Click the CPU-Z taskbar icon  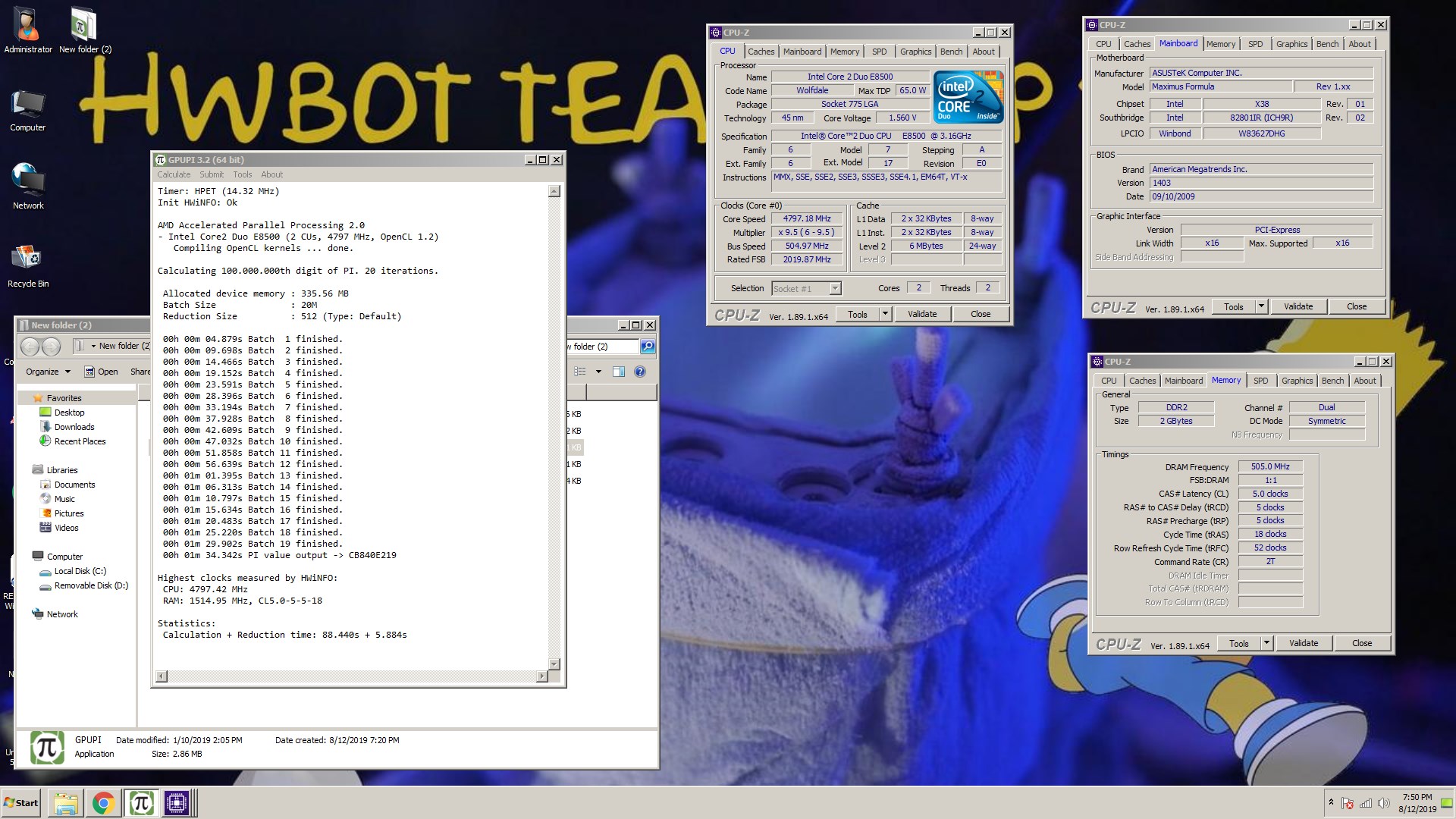click(x=177, y=803)
